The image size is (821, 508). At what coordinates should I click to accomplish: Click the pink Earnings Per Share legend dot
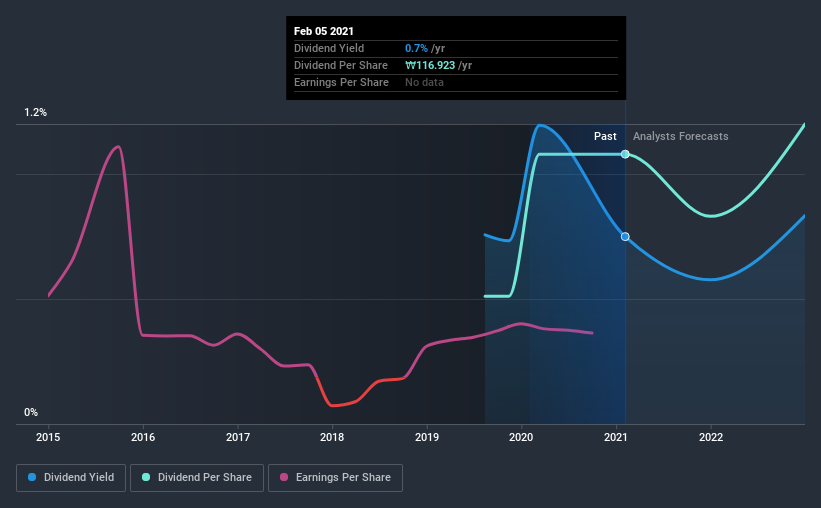tap(284, 477)
